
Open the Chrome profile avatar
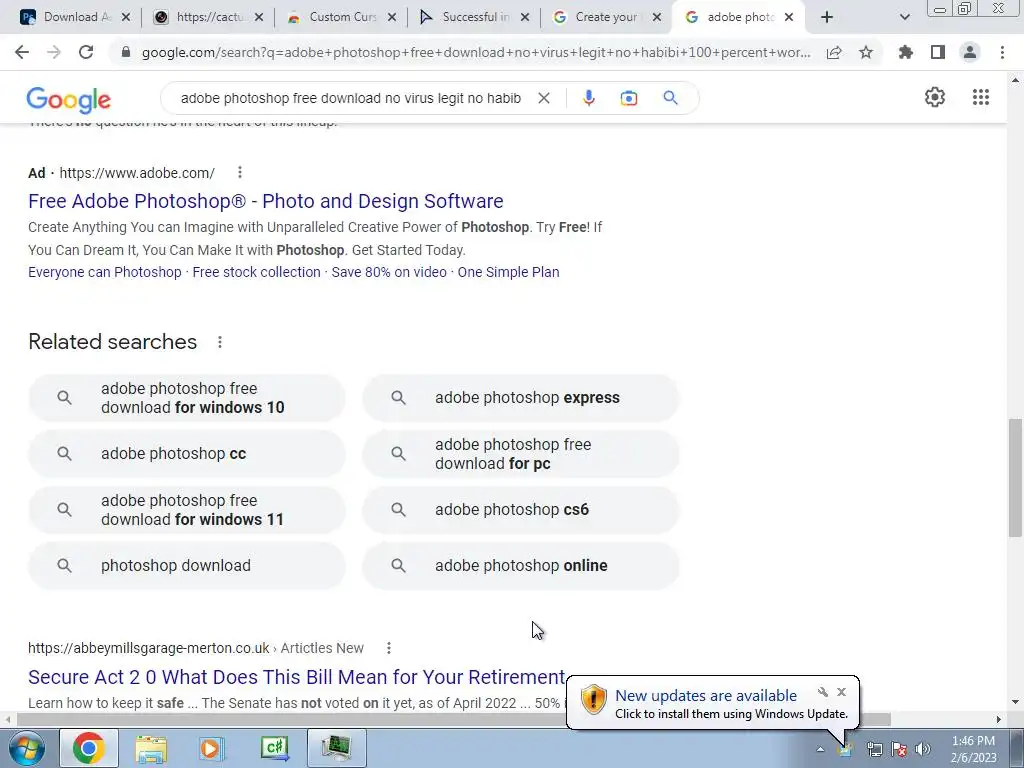point(970,52)
